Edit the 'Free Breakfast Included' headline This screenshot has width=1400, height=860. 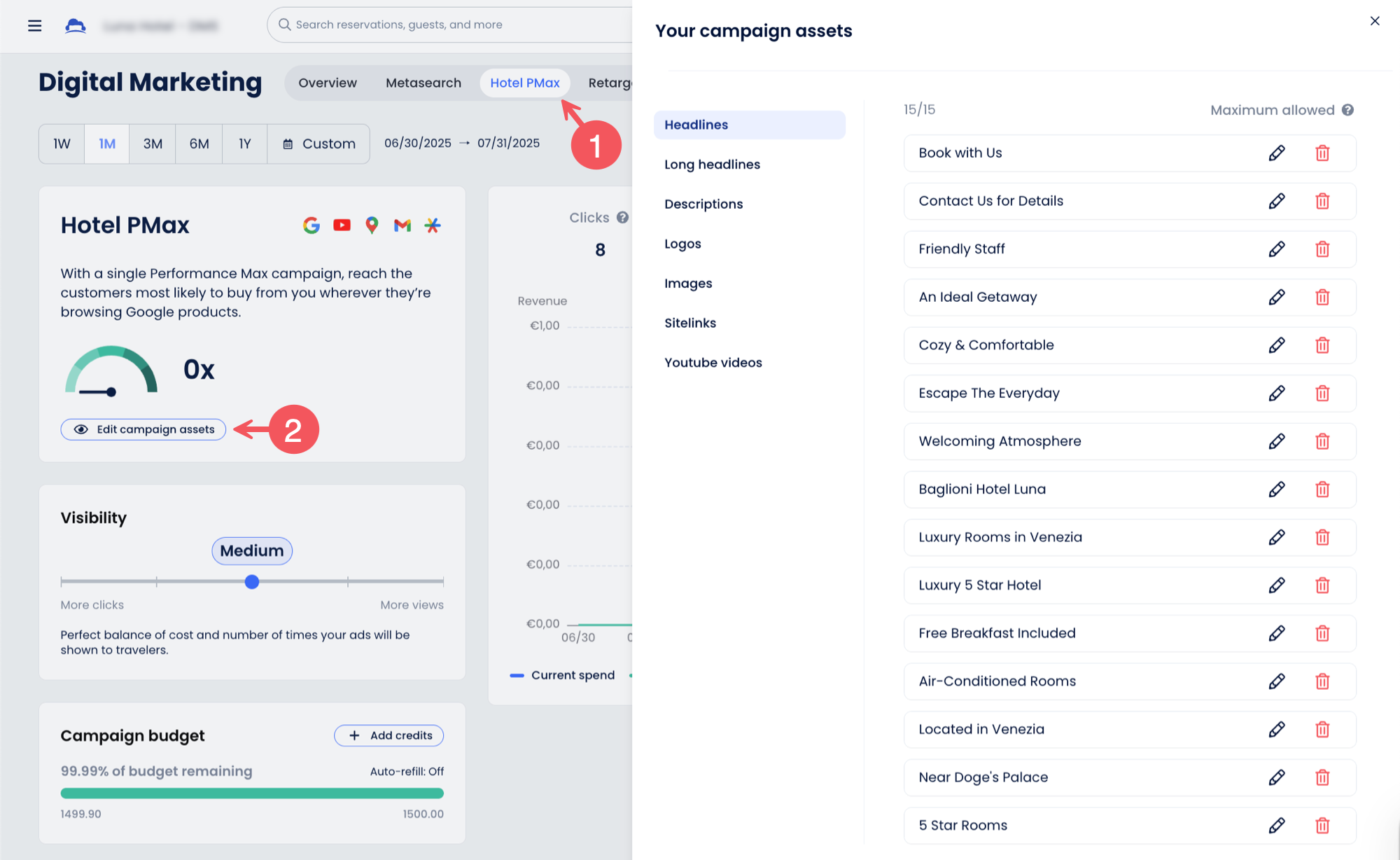click(1276, 633)
